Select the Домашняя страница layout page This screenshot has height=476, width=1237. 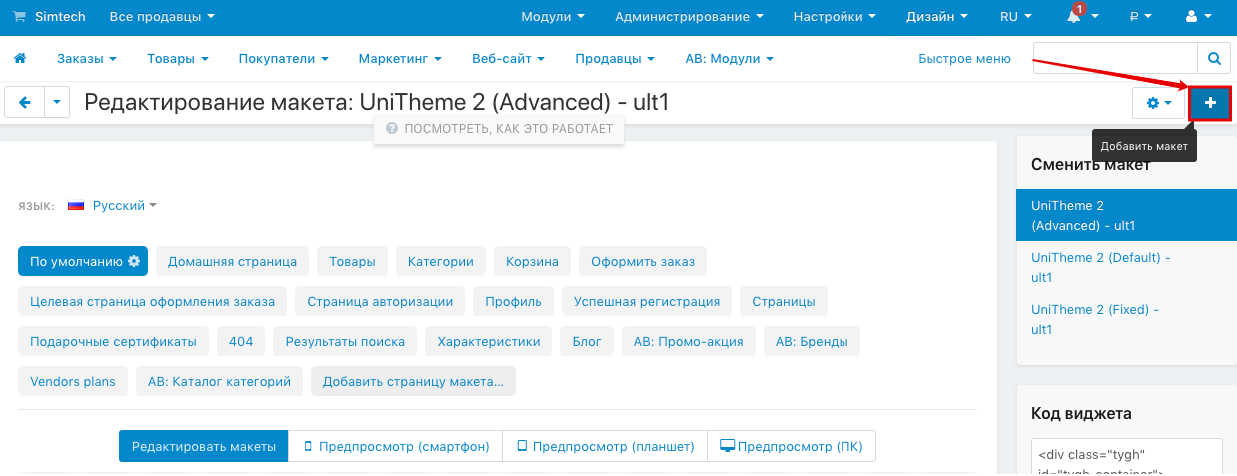point(232,262)
